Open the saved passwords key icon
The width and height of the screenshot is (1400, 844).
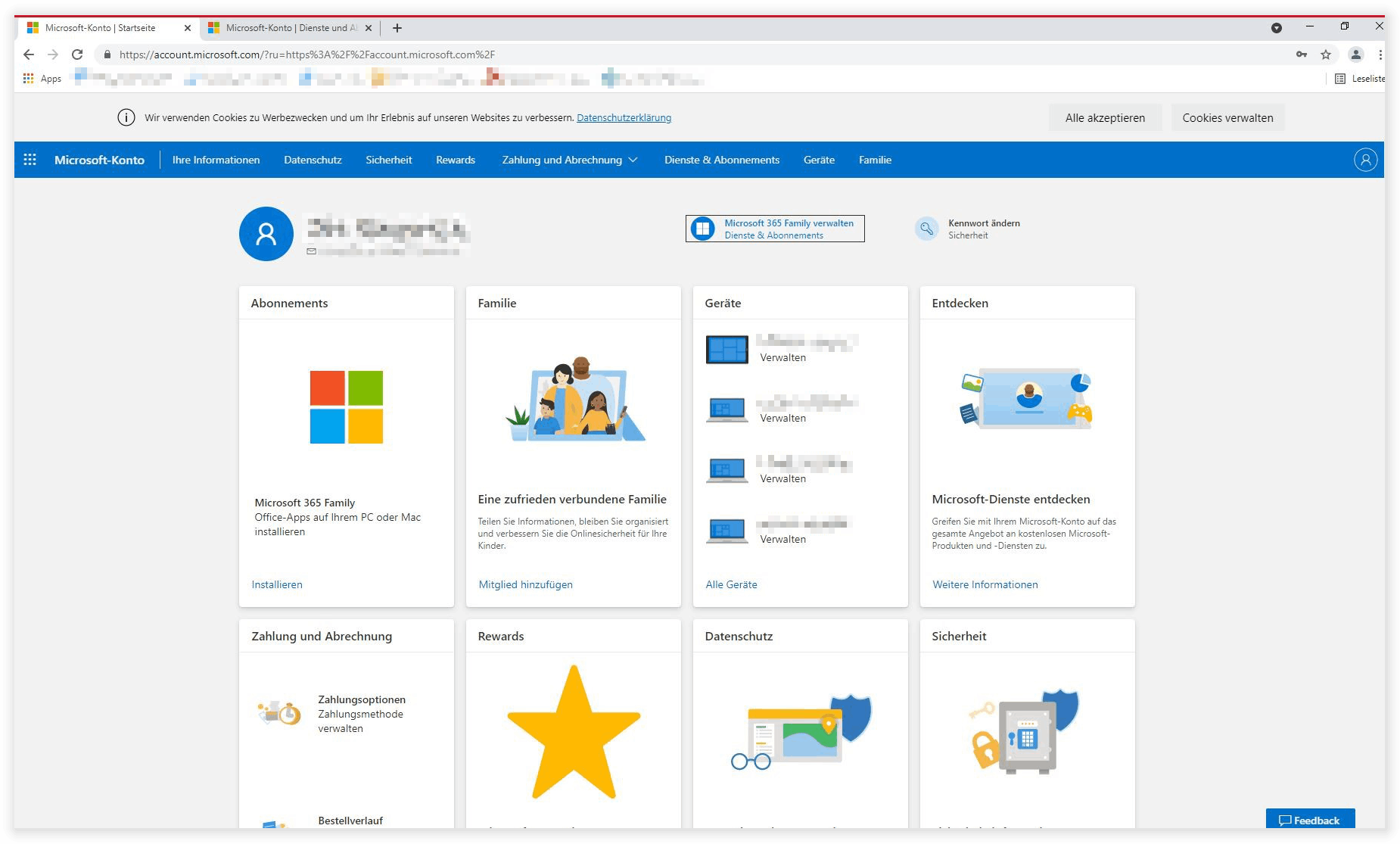pos(1302,55)
